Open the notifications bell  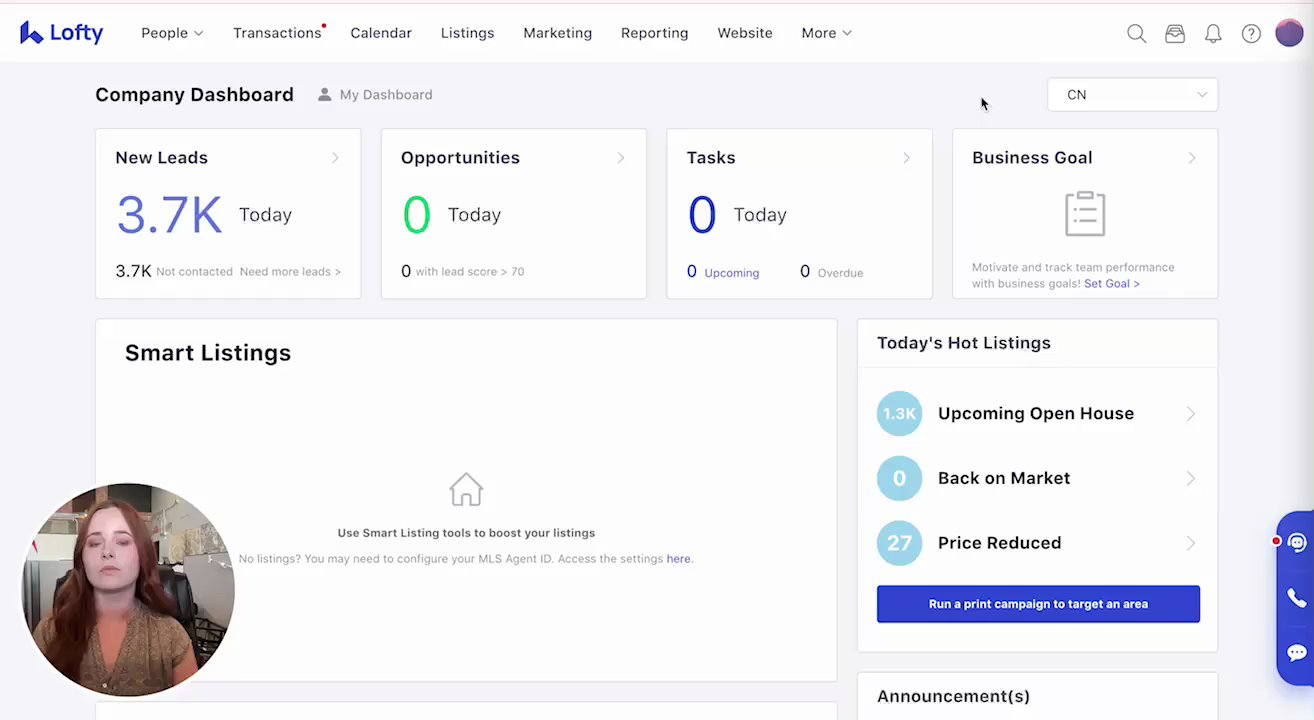tap(1213, 34)
